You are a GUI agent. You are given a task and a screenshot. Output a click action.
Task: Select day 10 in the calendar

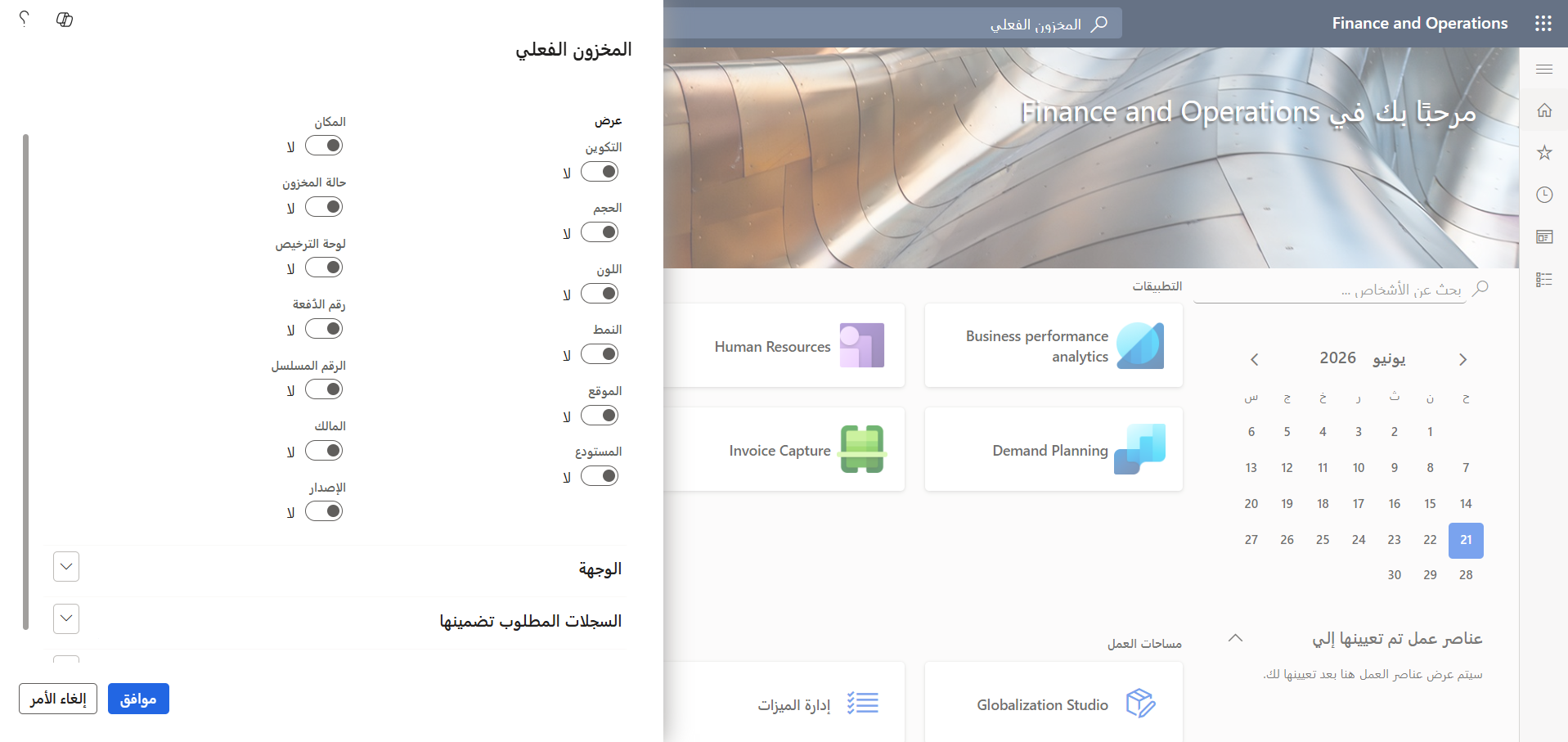click(1359, 468)
